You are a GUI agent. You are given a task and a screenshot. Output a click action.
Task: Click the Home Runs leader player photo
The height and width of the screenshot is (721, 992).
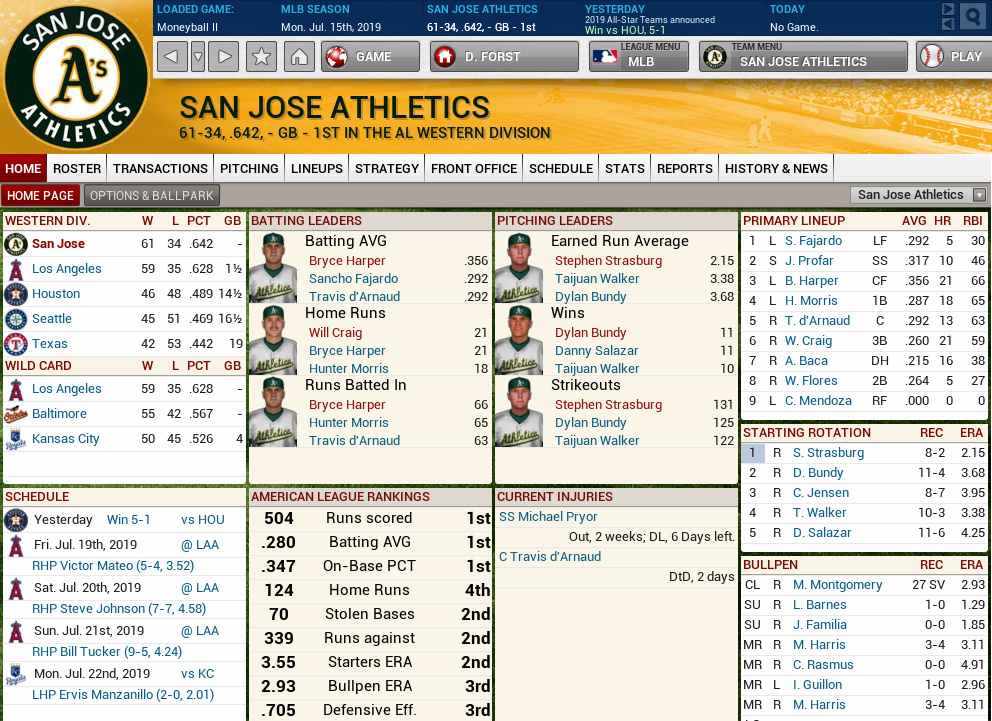273,340
